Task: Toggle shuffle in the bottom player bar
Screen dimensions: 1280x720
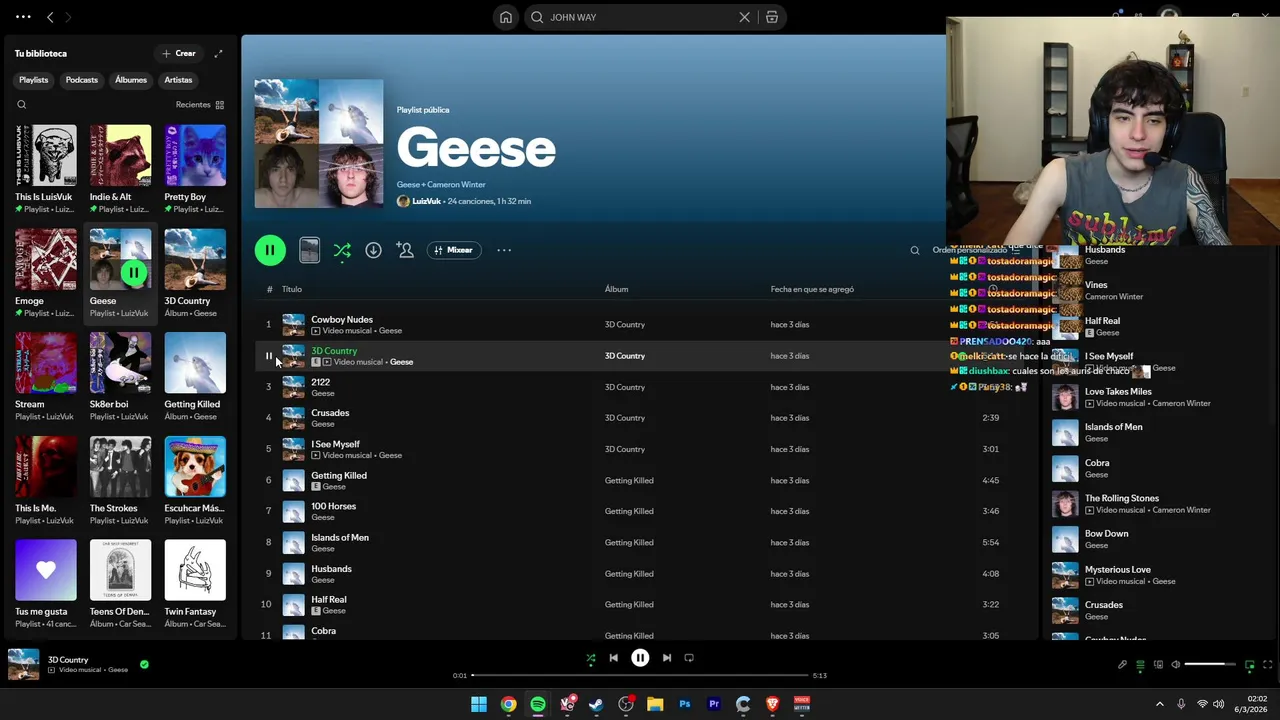Action: [590, 658]
